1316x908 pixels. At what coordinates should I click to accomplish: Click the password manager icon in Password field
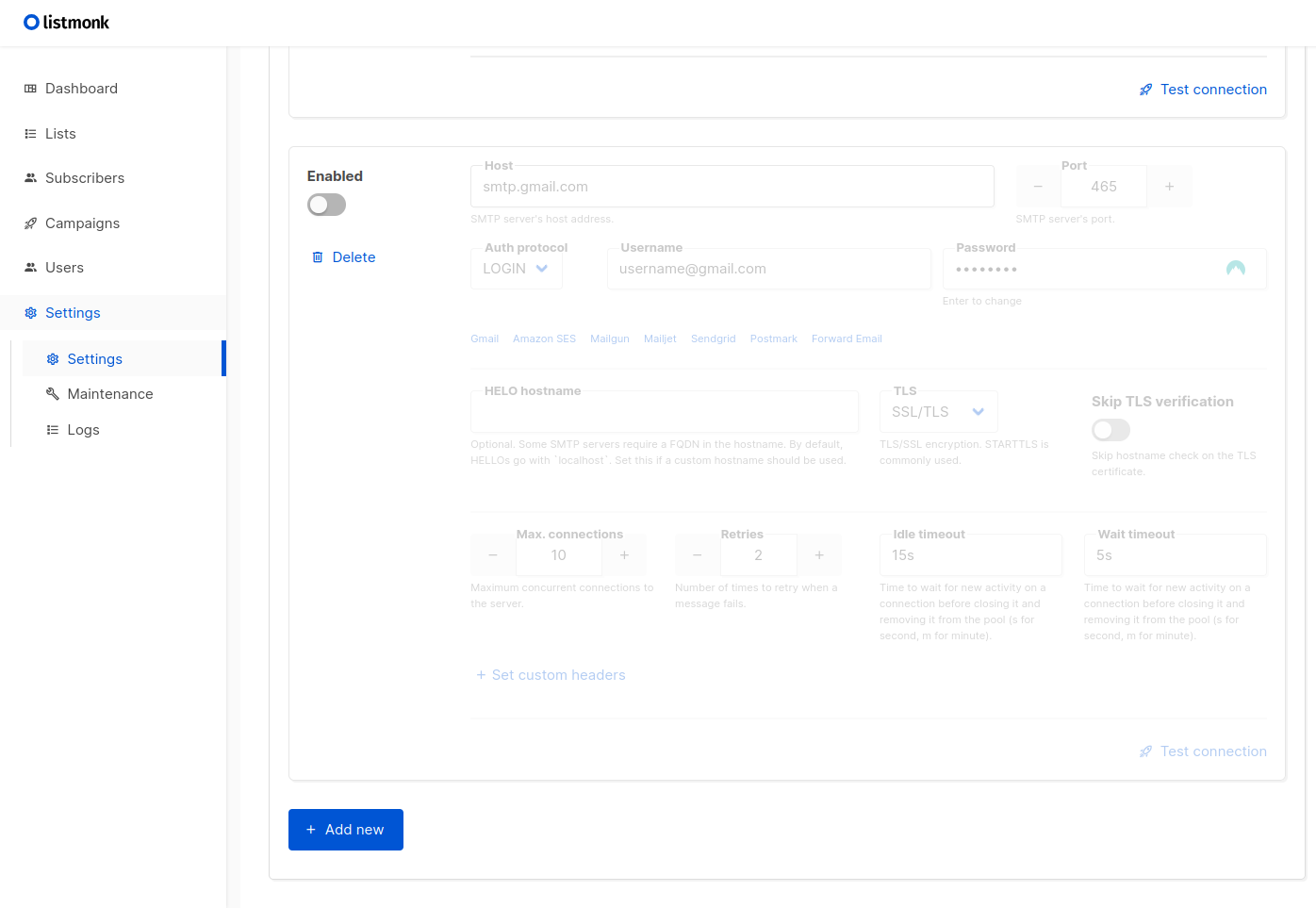pyautogui.click(x=1236, y=269)
